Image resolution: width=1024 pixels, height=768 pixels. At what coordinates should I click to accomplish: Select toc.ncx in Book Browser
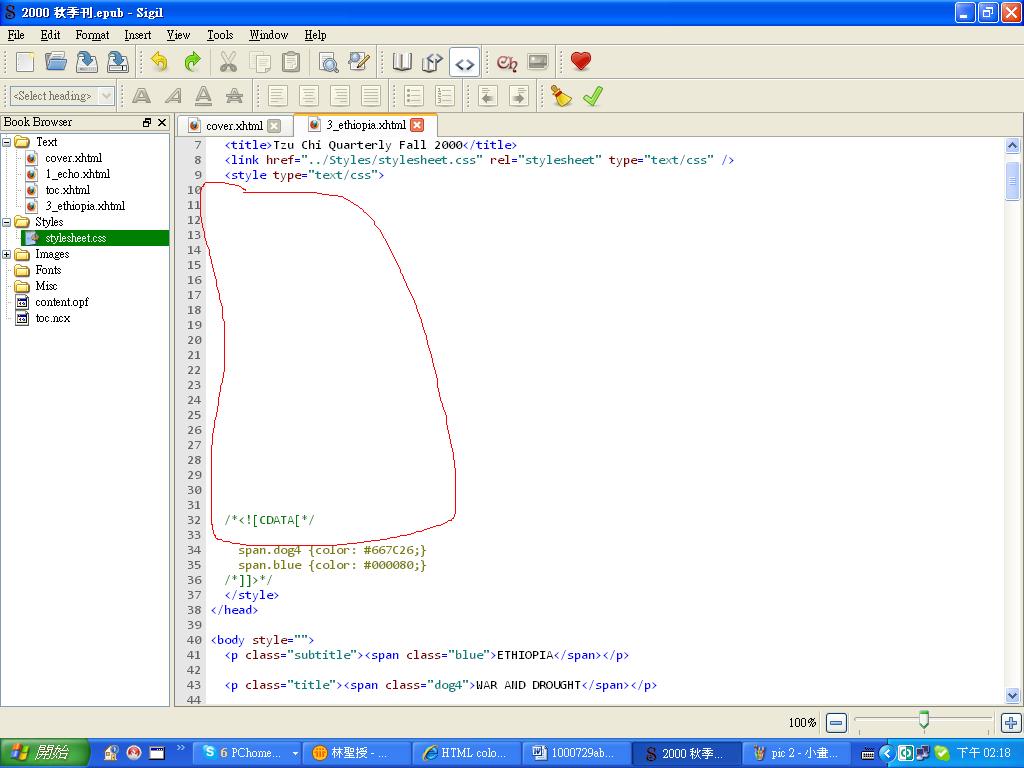click(x=52, y=318)
